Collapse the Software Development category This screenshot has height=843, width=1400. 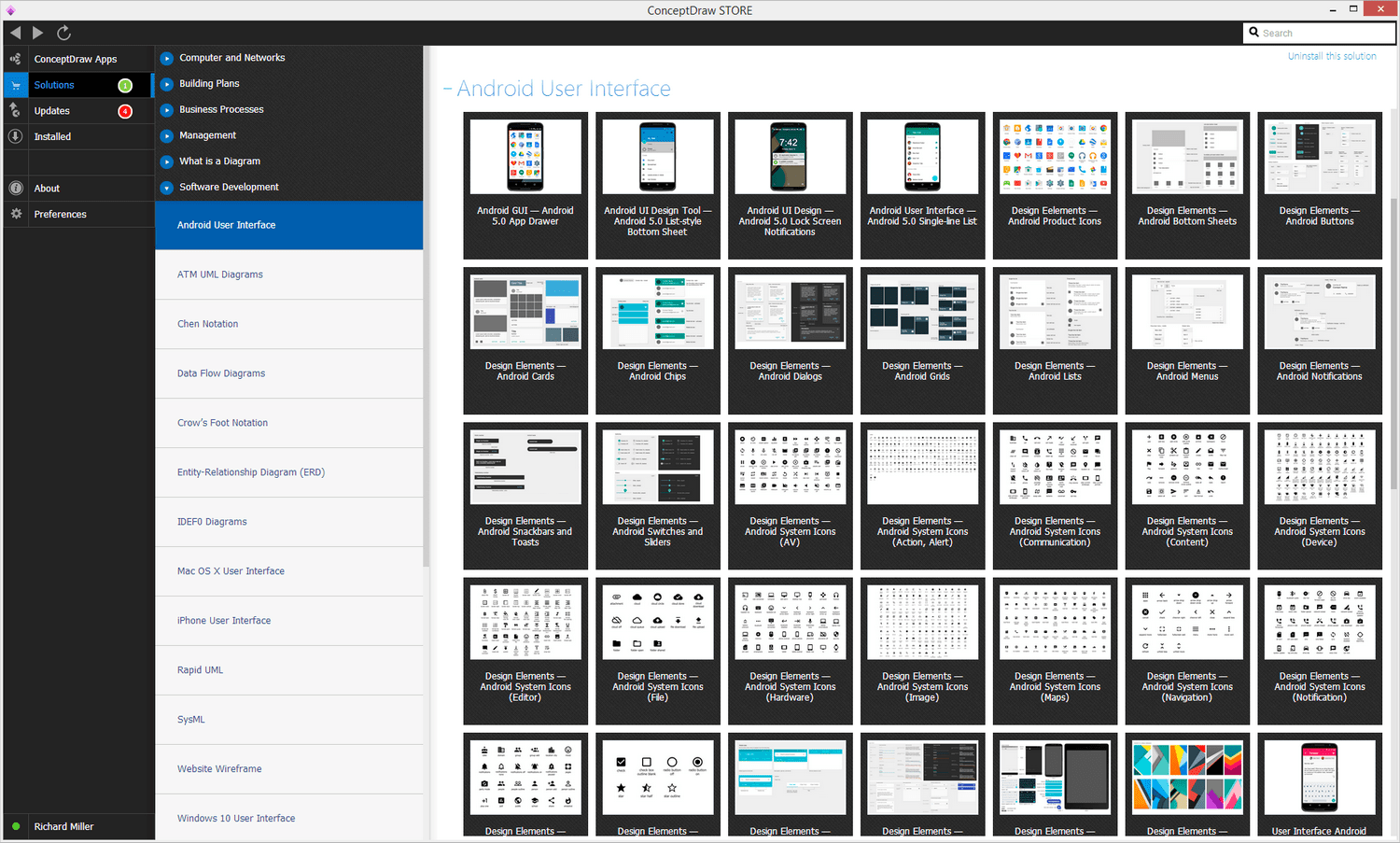[167, 188]
